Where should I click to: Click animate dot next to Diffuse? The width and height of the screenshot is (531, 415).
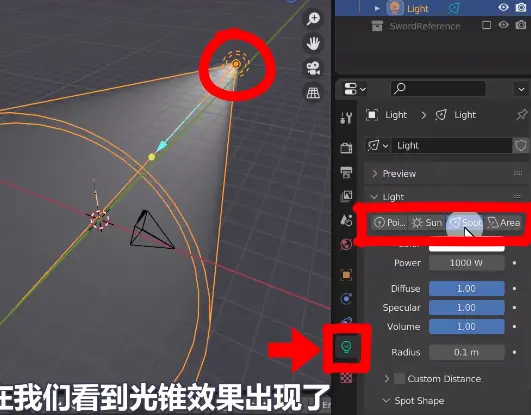click(514, 288)
